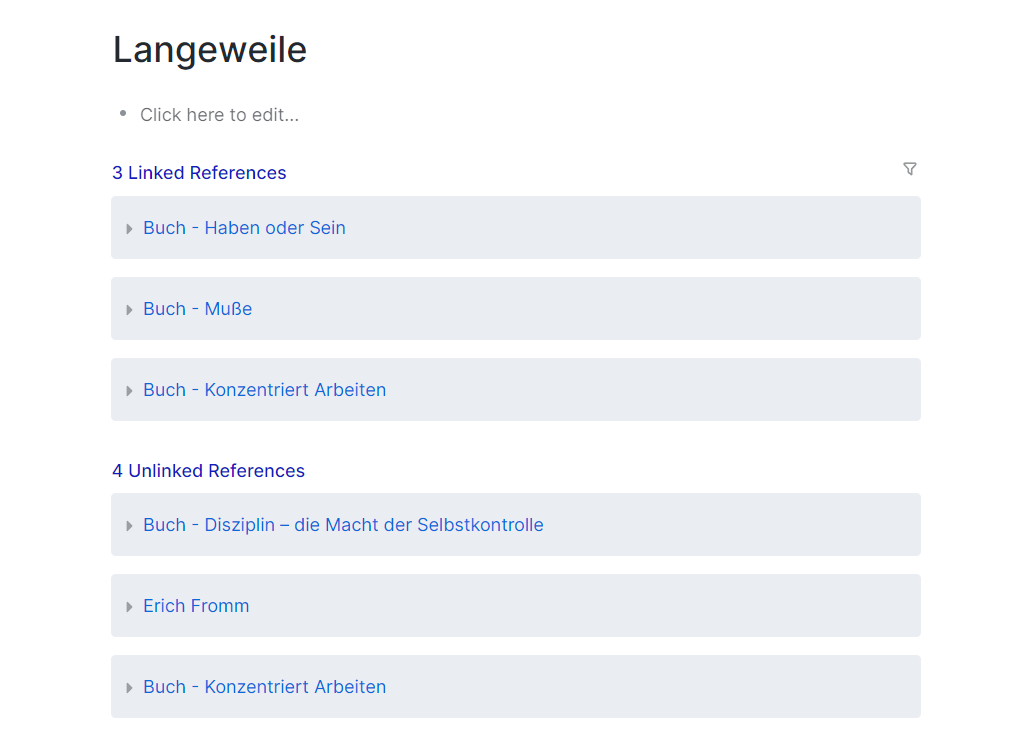The height and width of the screenshot is (745, 1015).
Task: Collapse the 3 Linked References section
Action: click(x=199, y=173)
